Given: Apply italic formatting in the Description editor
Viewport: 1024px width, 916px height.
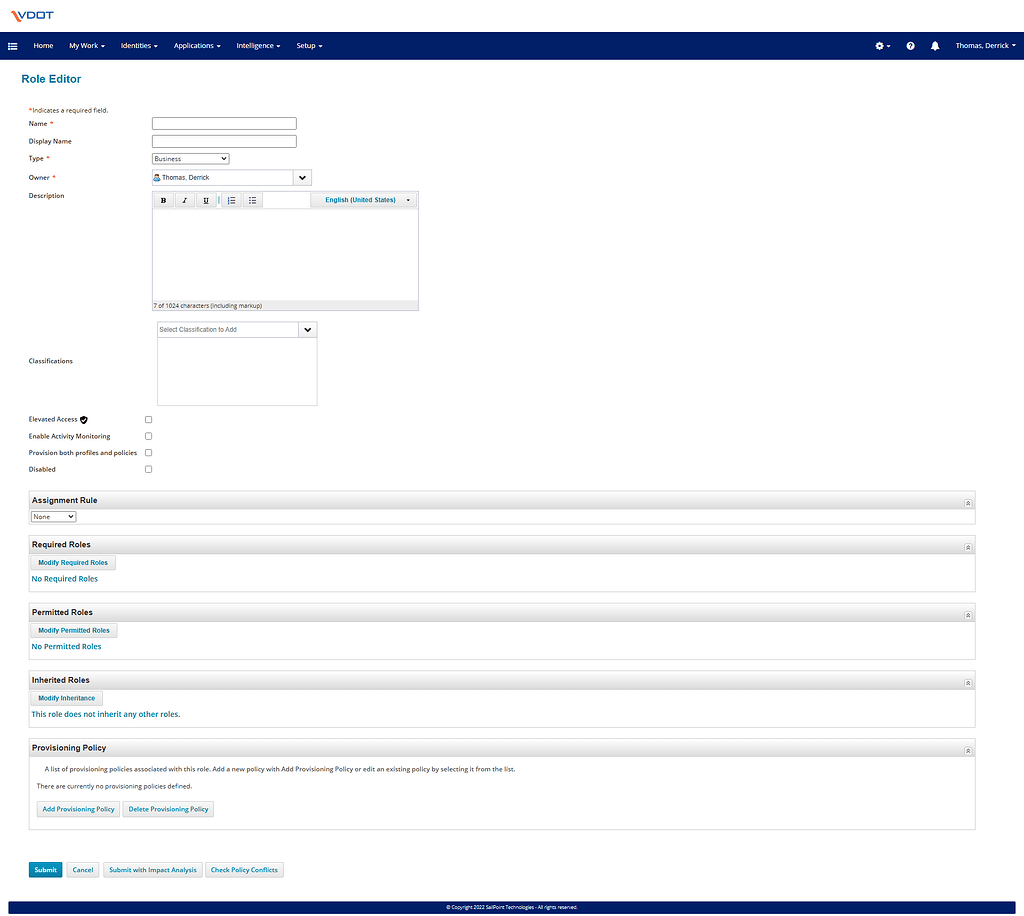Looking at the screenshot, I should point(185,200).
